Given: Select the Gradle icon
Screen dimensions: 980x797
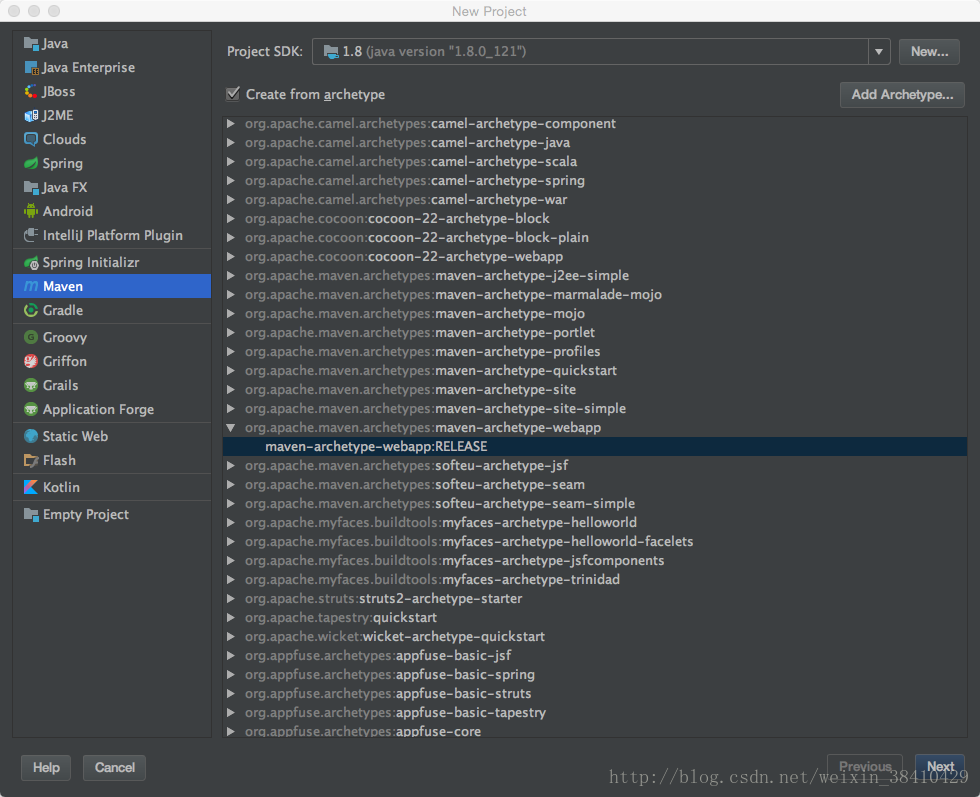Looking at the screenshot, I should coord(31,310).
